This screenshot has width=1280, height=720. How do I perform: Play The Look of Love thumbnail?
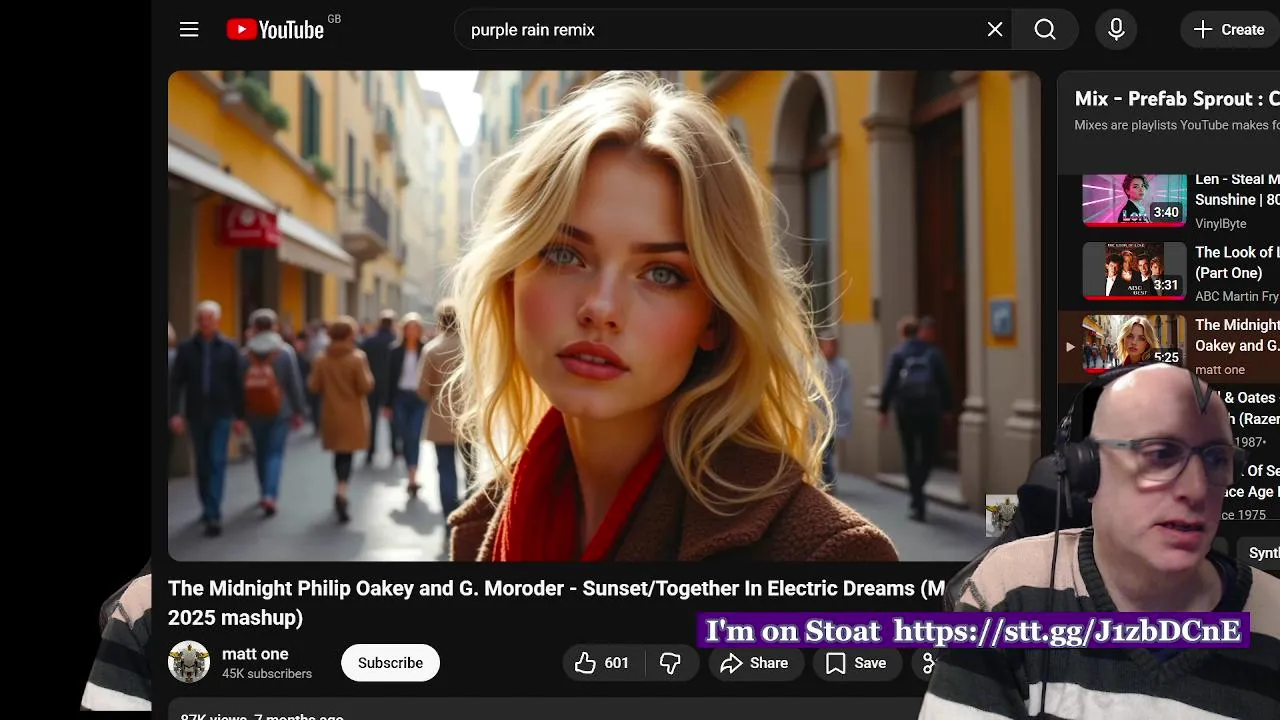coord(1134,271)
